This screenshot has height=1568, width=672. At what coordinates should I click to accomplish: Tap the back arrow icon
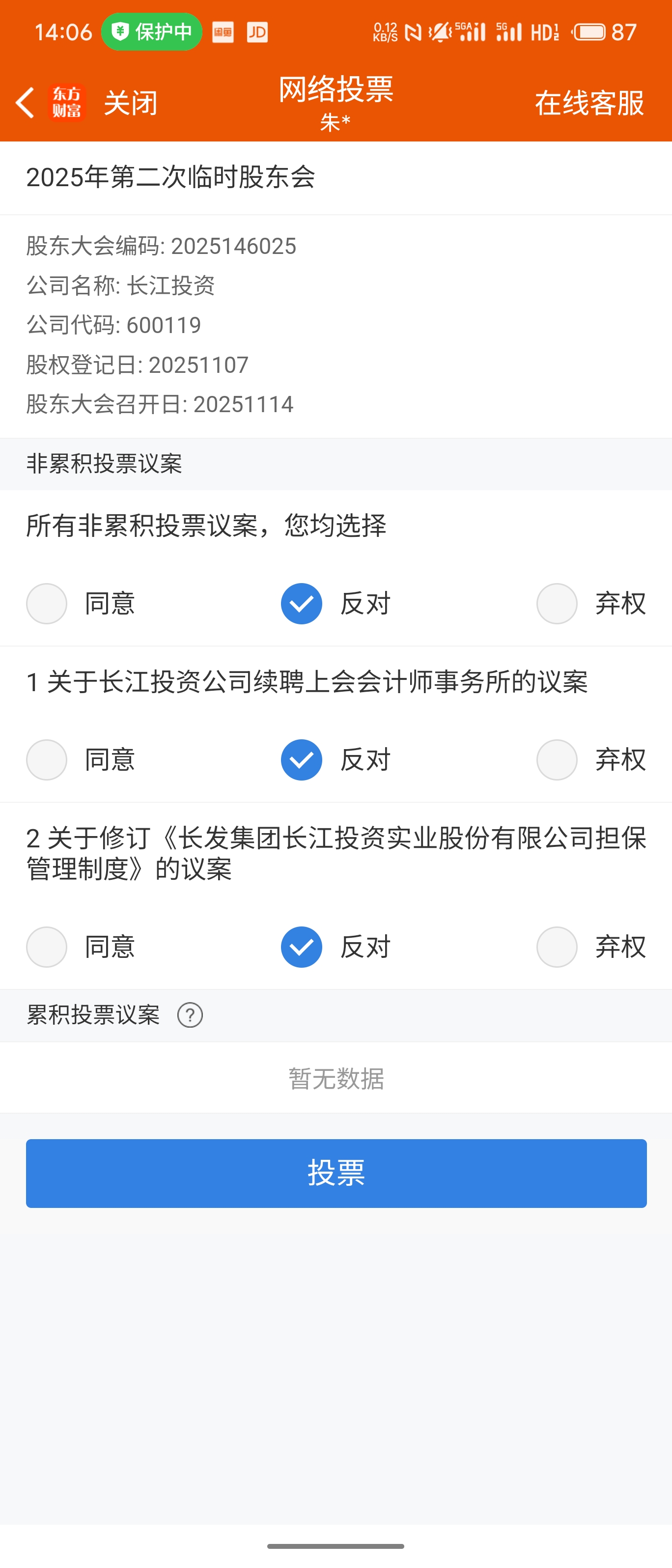[25, 102]
